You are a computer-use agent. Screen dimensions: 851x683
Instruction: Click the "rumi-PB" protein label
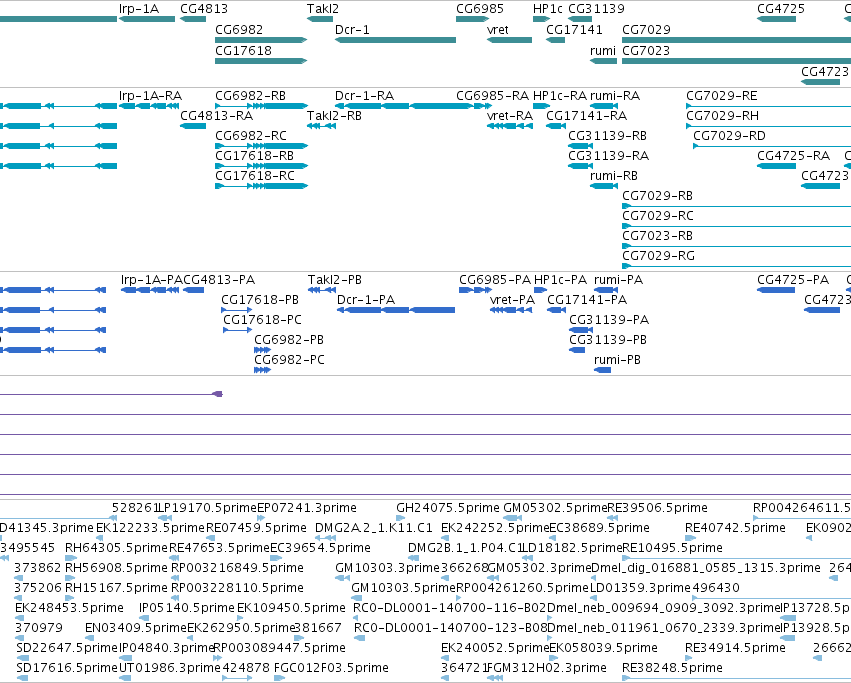618,360
